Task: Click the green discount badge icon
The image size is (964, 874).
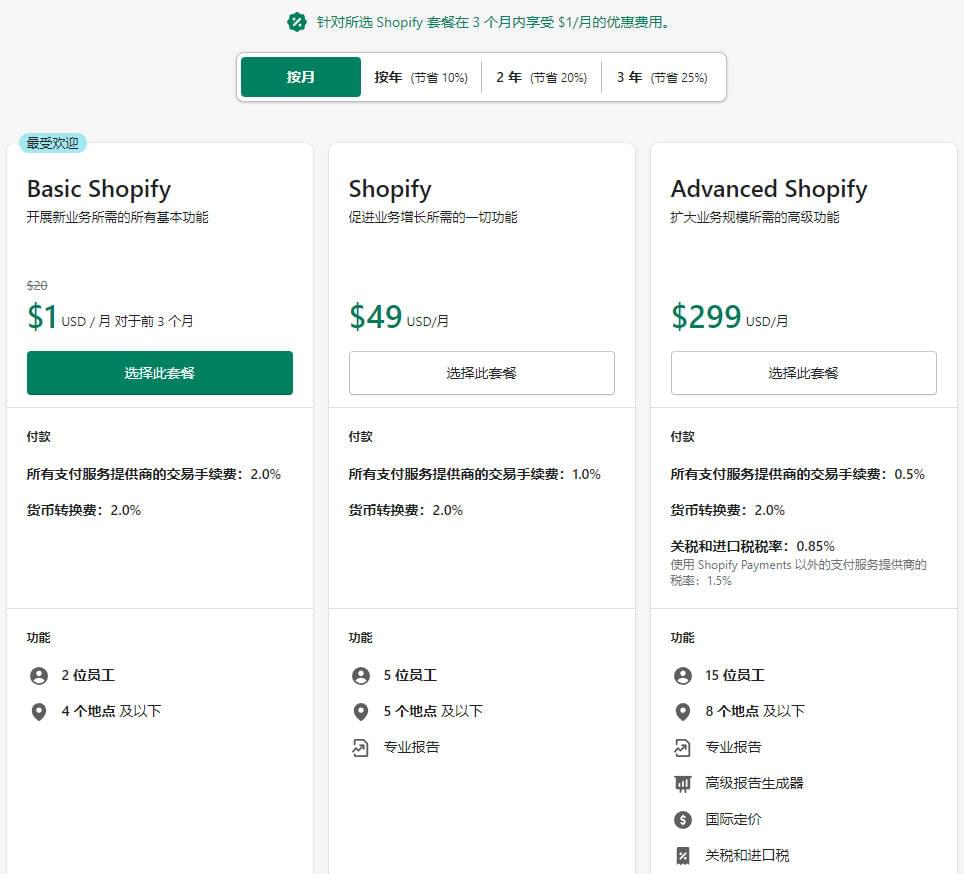Action: point(296,23)
